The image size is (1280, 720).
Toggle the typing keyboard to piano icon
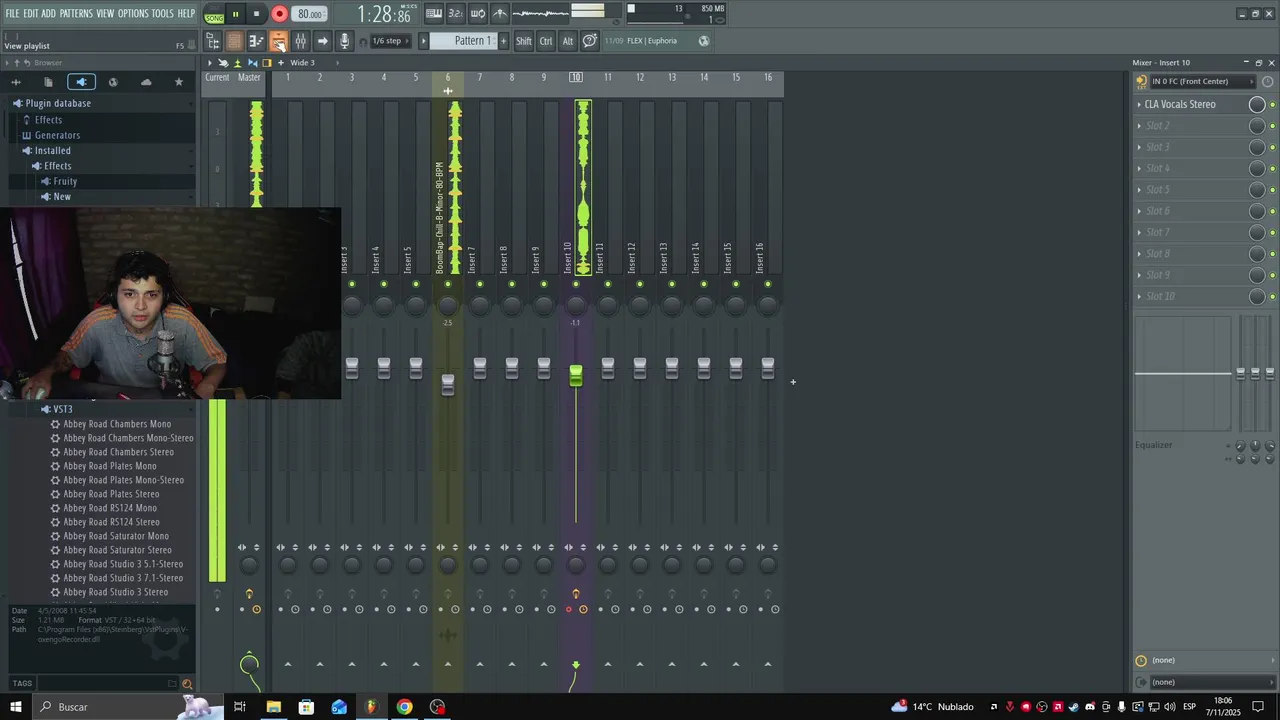pos(434,14)
